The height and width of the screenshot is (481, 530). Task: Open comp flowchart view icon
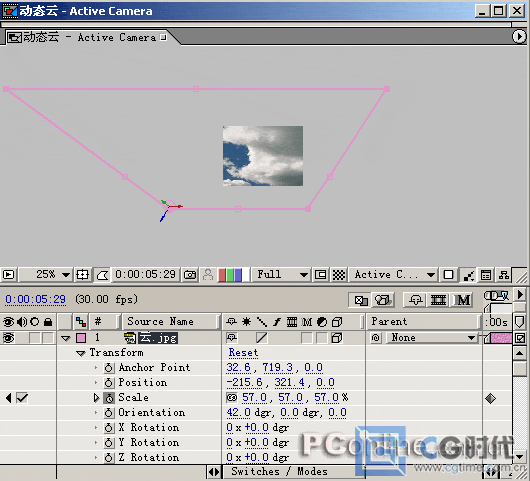(x=504, y=275)
